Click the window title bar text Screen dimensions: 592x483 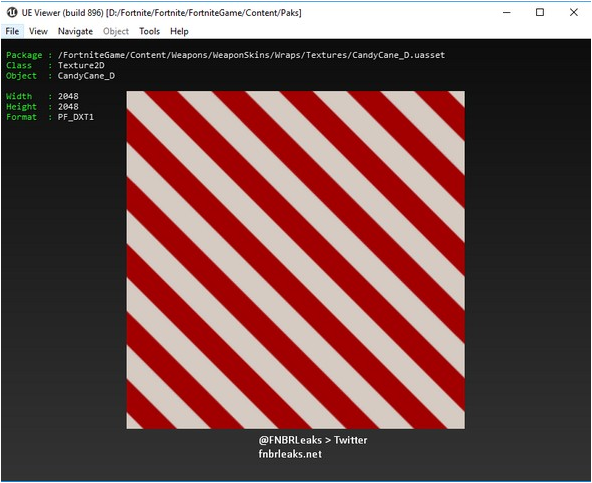(161, 12)
